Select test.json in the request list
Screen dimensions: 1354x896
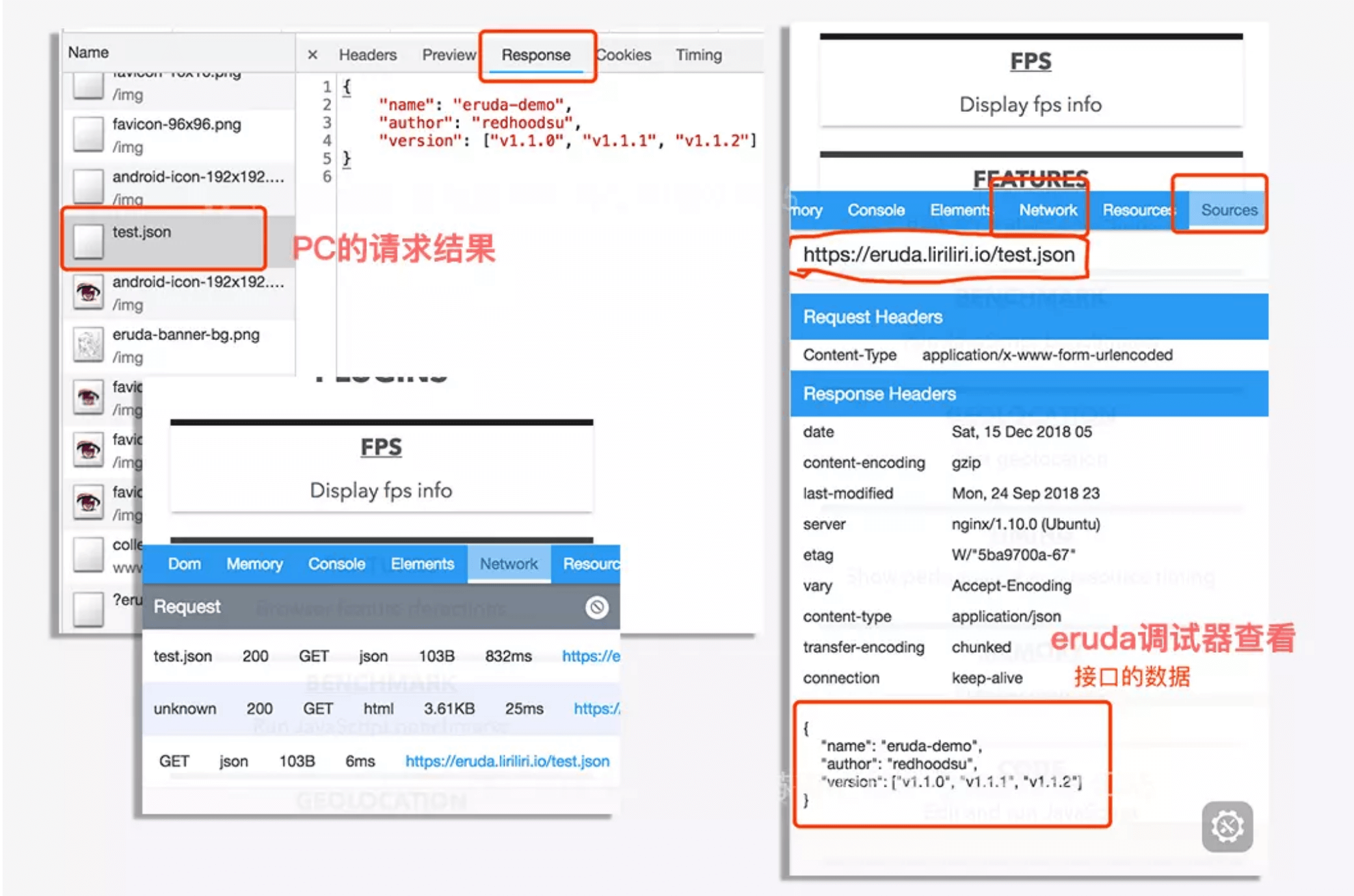[x=178, y=241]
